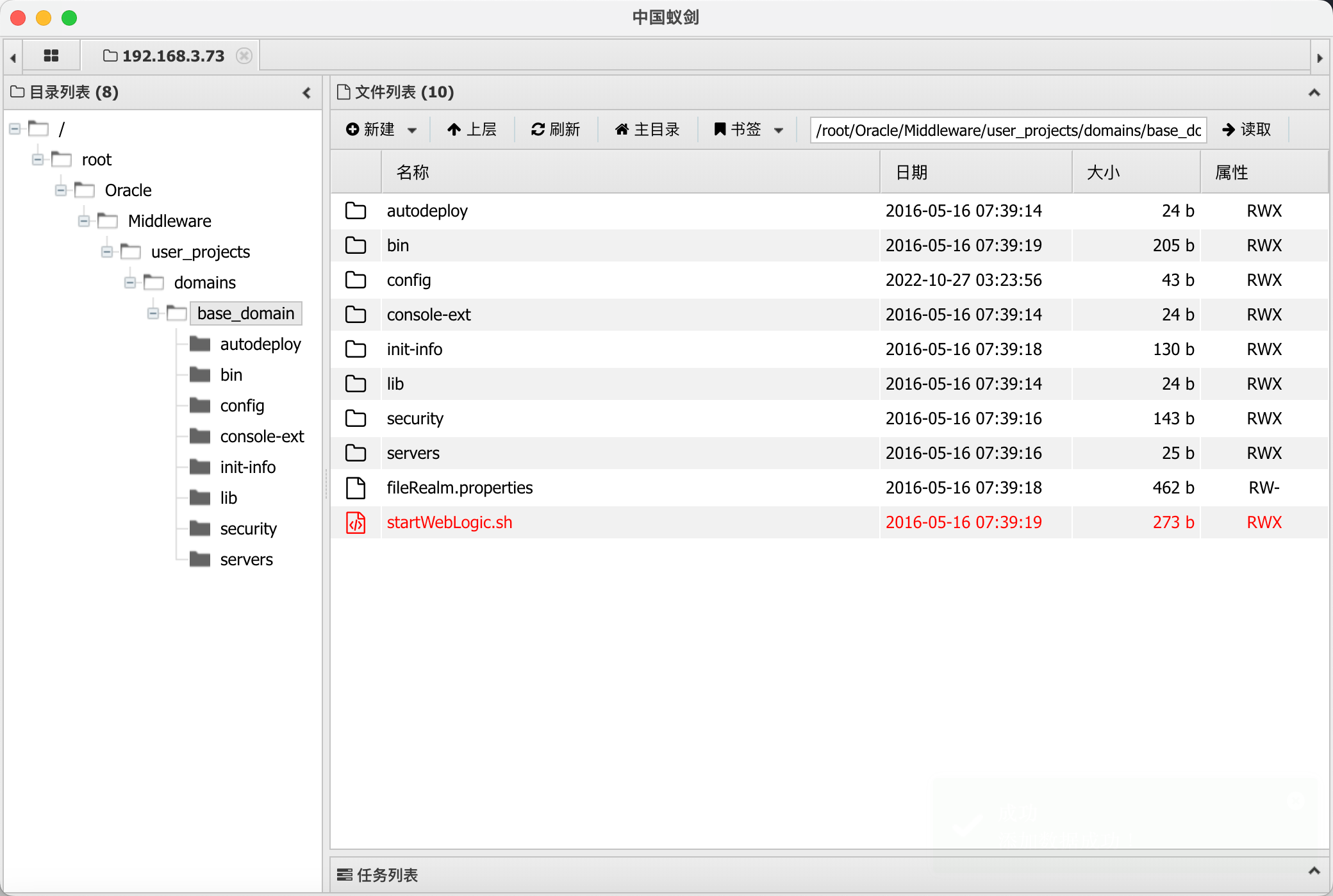This screenshot has width=1333, height=896.
Task: Go up one level (上层)
Action: pyautogui.click(x=472, y=129)
